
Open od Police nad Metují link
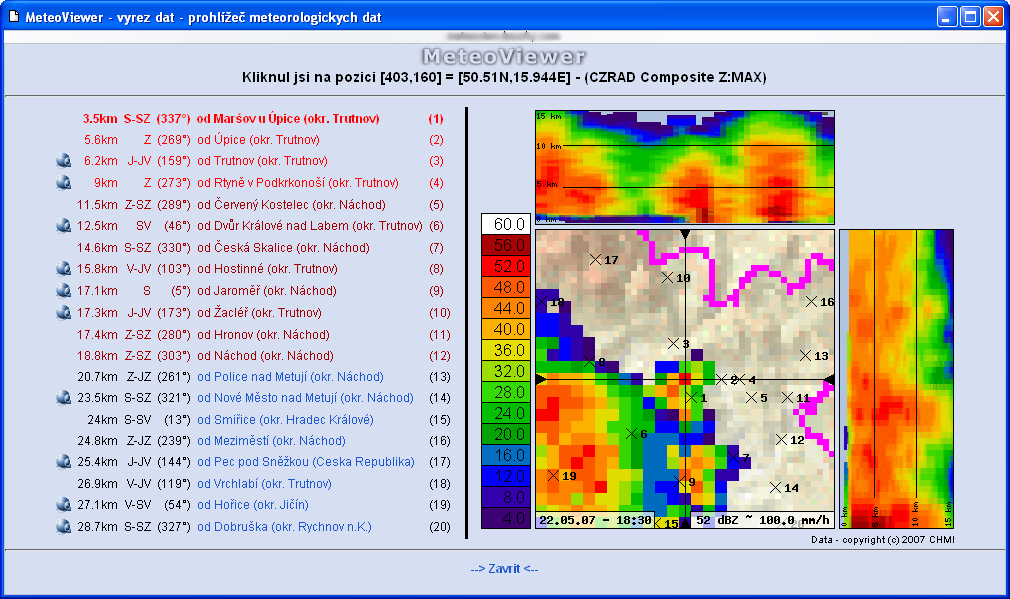pos(290,377)
